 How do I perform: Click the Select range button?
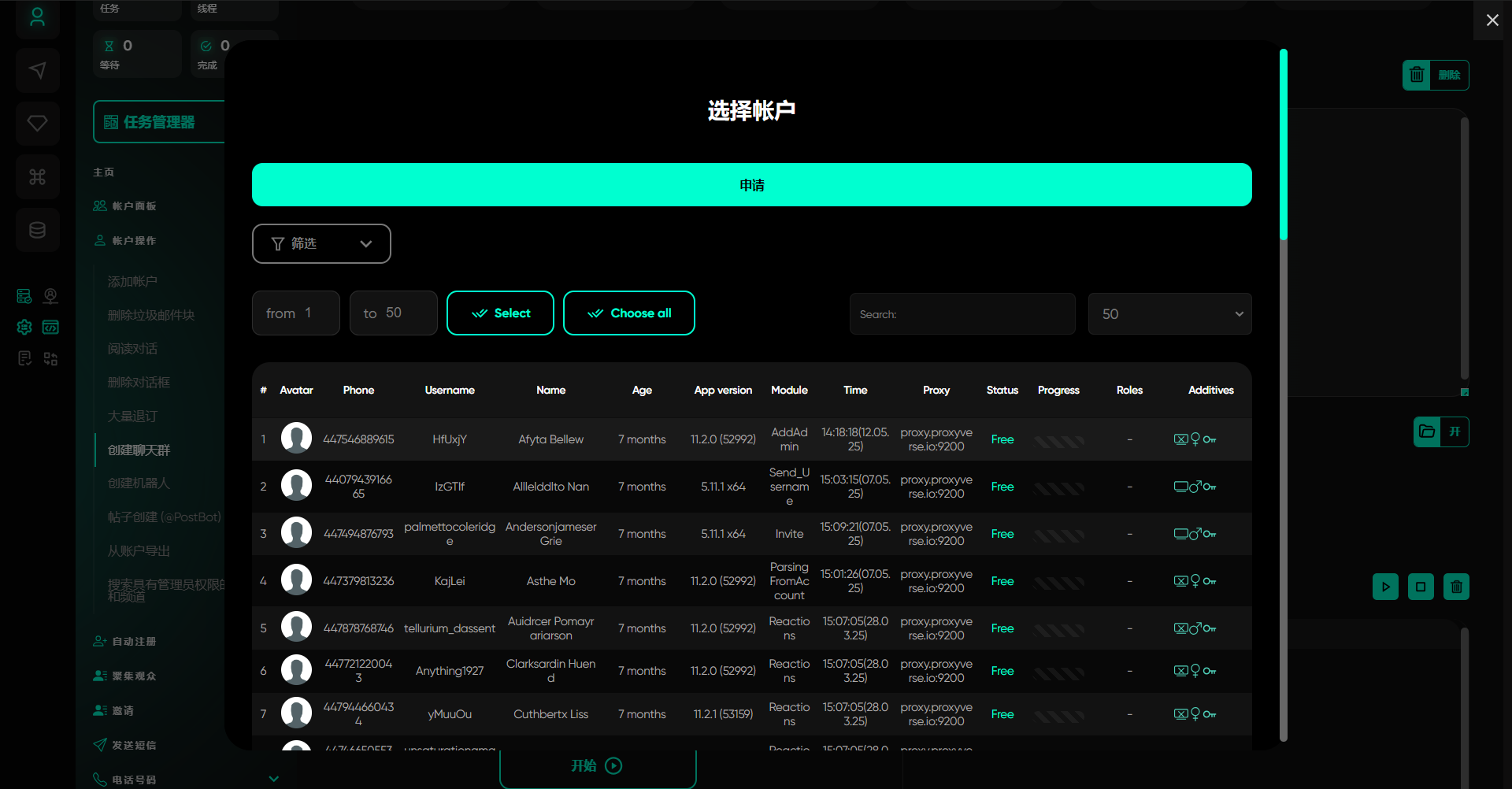click(500, 313)
